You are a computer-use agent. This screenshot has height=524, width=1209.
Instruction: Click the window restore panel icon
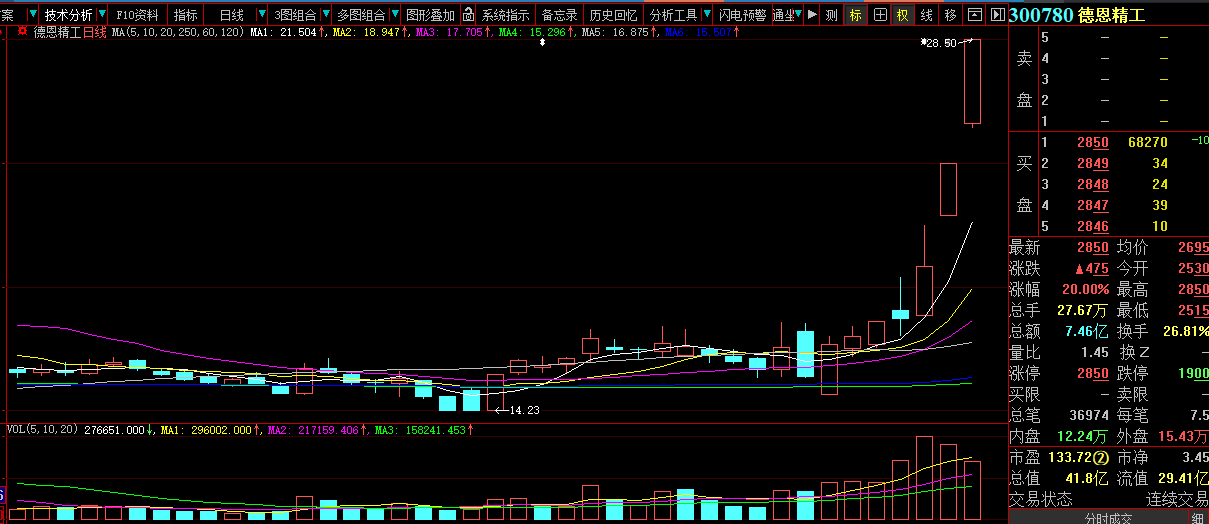pyautogui.click(x=975, y=15)
